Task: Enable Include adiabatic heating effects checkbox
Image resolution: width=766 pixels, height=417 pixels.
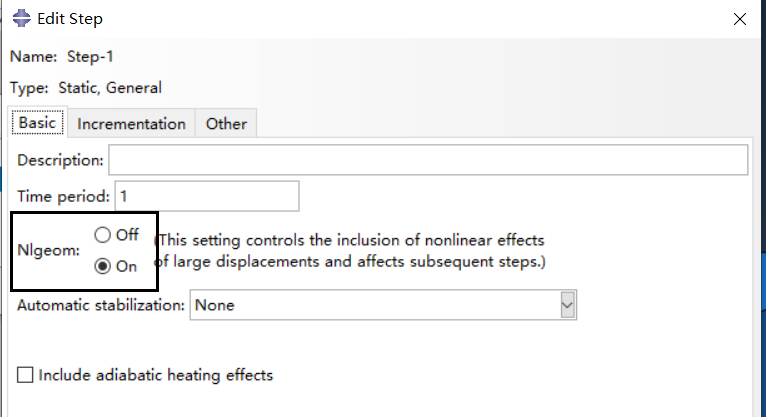Action: pyautogui.click(x=25, y=376)
